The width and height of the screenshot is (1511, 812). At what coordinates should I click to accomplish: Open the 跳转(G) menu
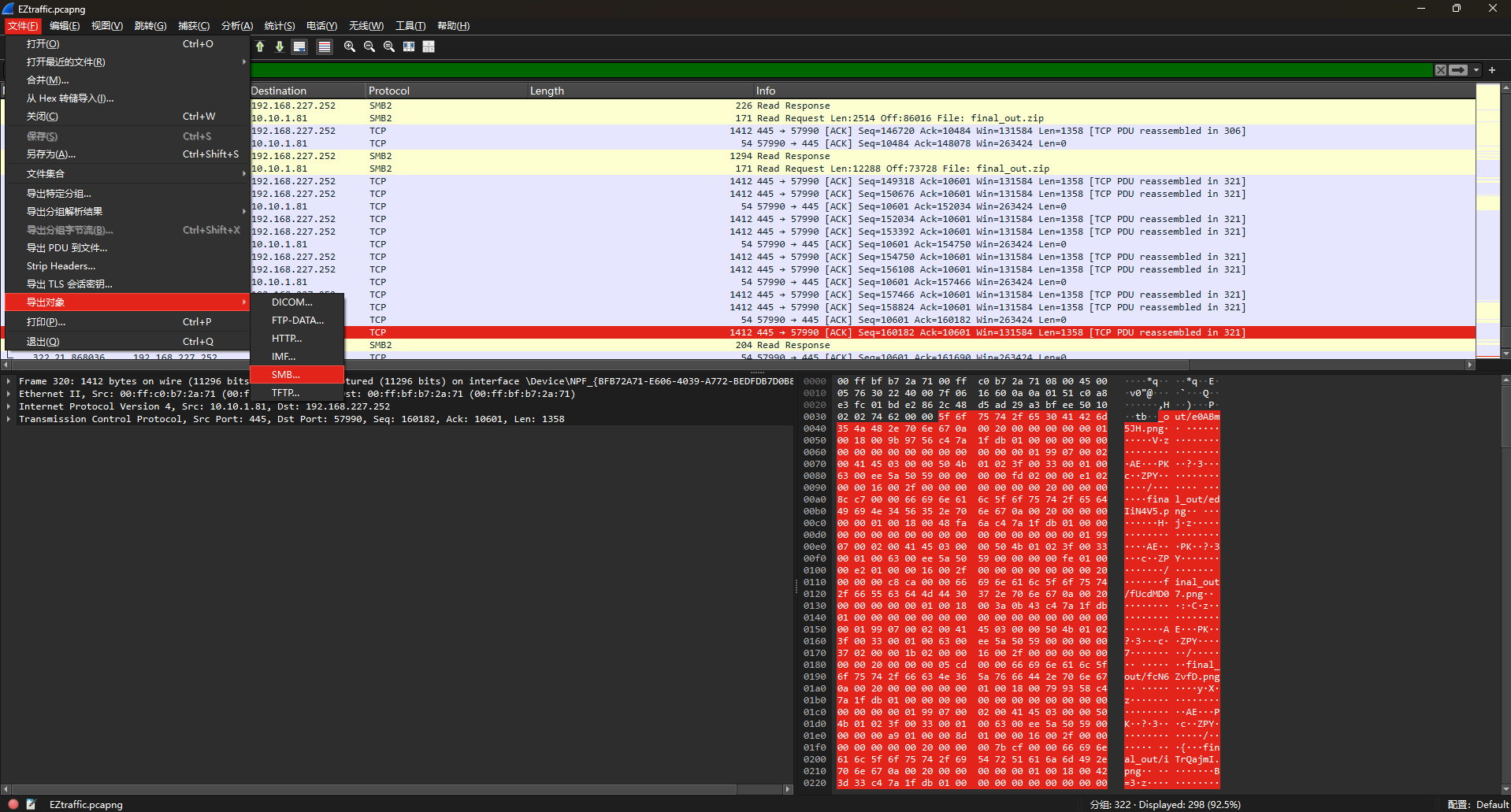pos(150,26)
